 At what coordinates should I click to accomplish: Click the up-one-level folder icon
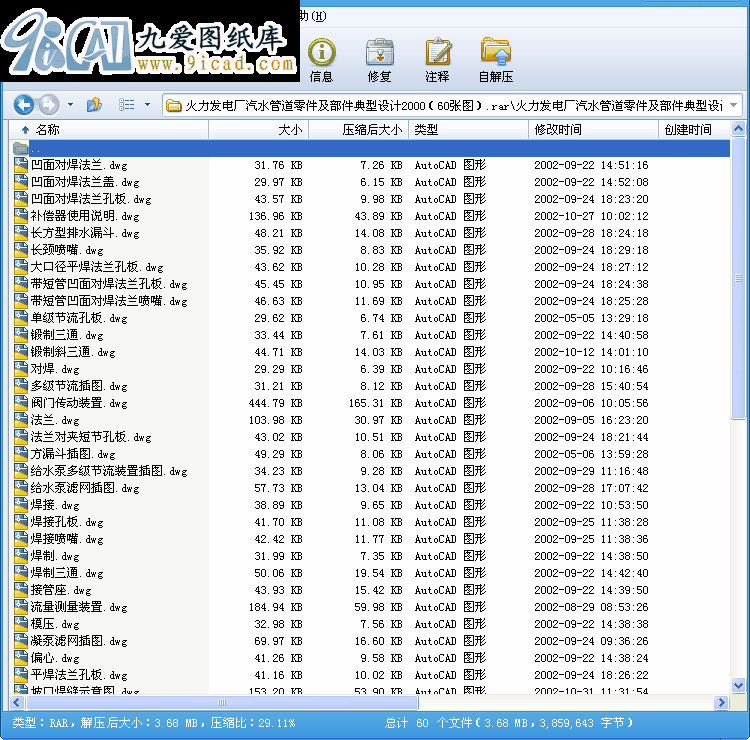coord(94,104)
